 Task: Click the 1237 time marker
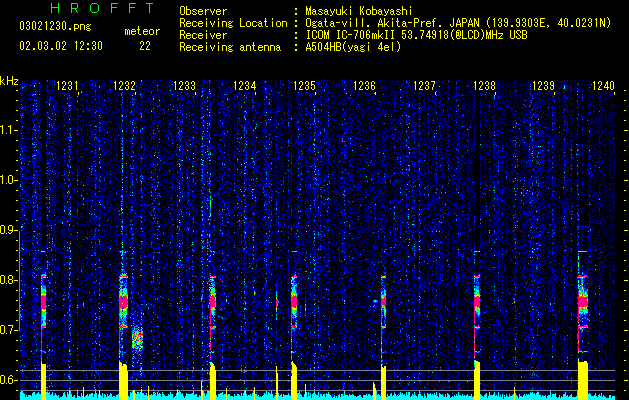pos(424,85)
